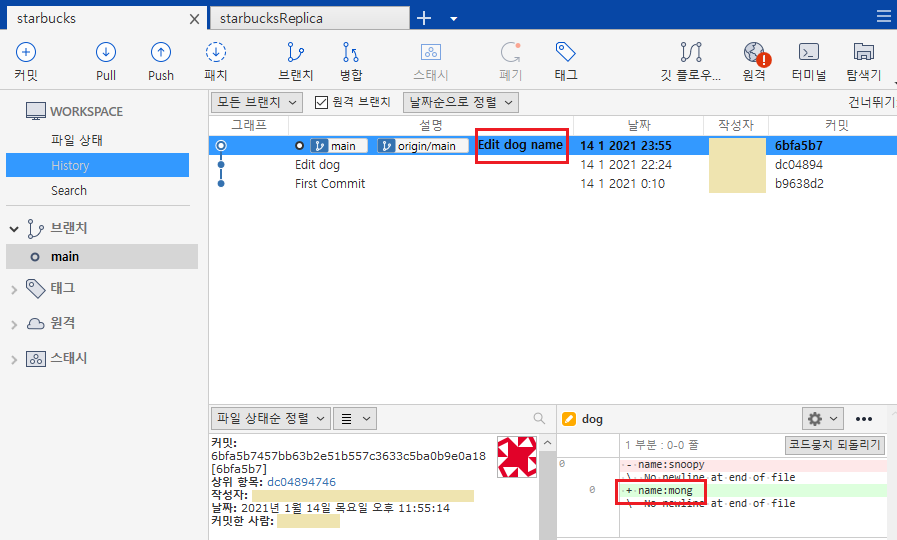Image resolution: width=897 pixels, height=540 pixels.
Task: Select the Edit dog commit row
Action: (x=553, y=165)
